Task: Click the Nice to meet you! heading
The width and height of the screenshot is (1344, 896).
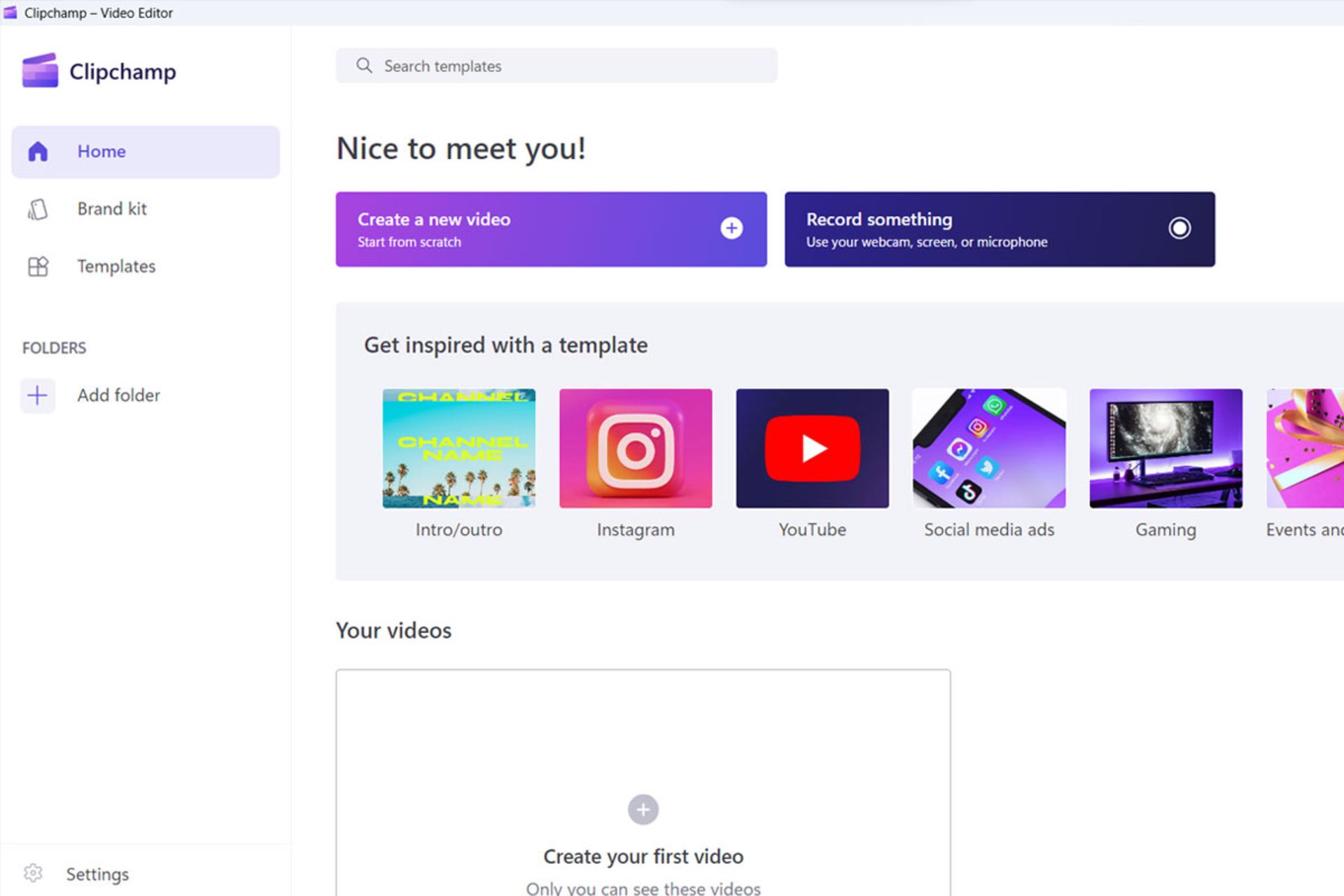Action: [x=461, y=148]
